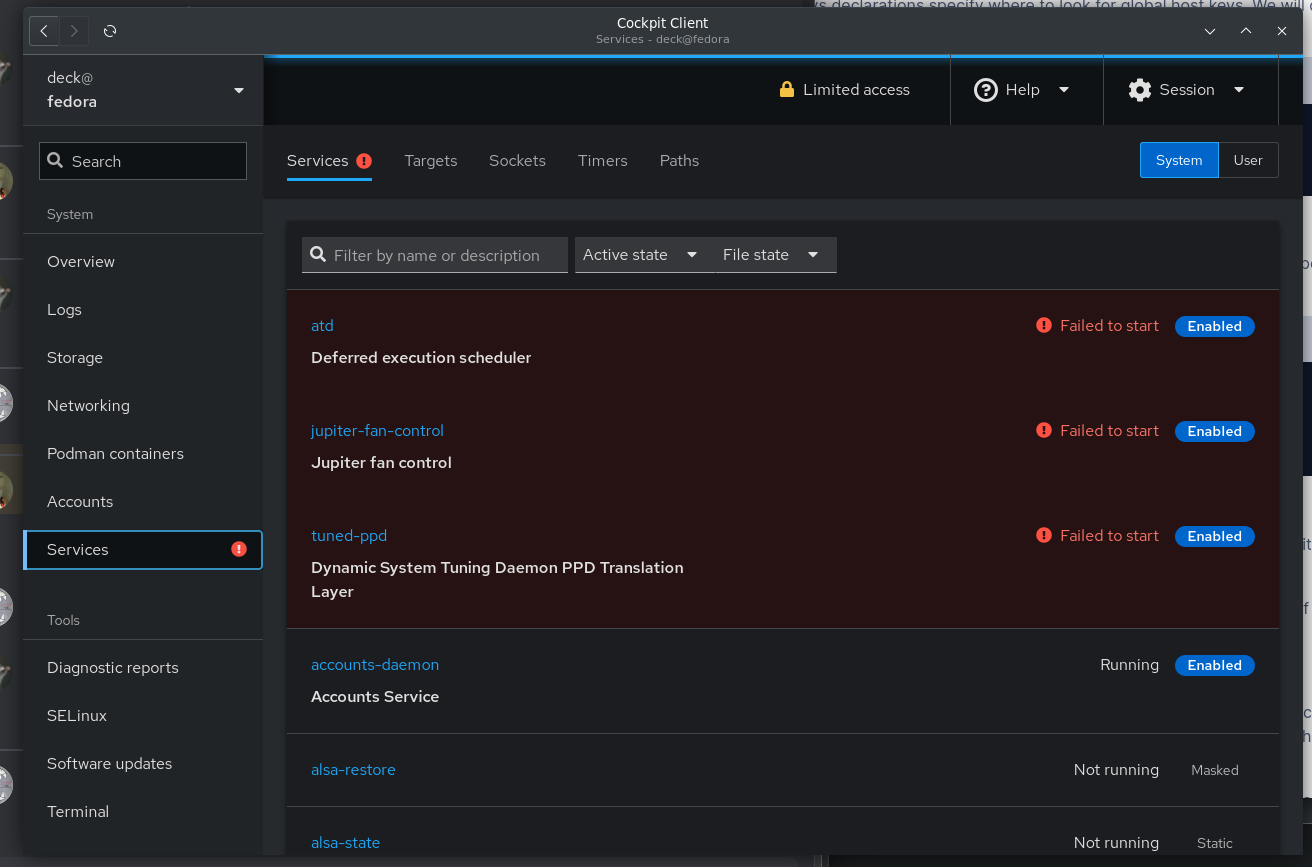Click the Enabled badge for tuned-ppd
The width and height of the screenshot is (1312, 867).
pos(1214,536)
